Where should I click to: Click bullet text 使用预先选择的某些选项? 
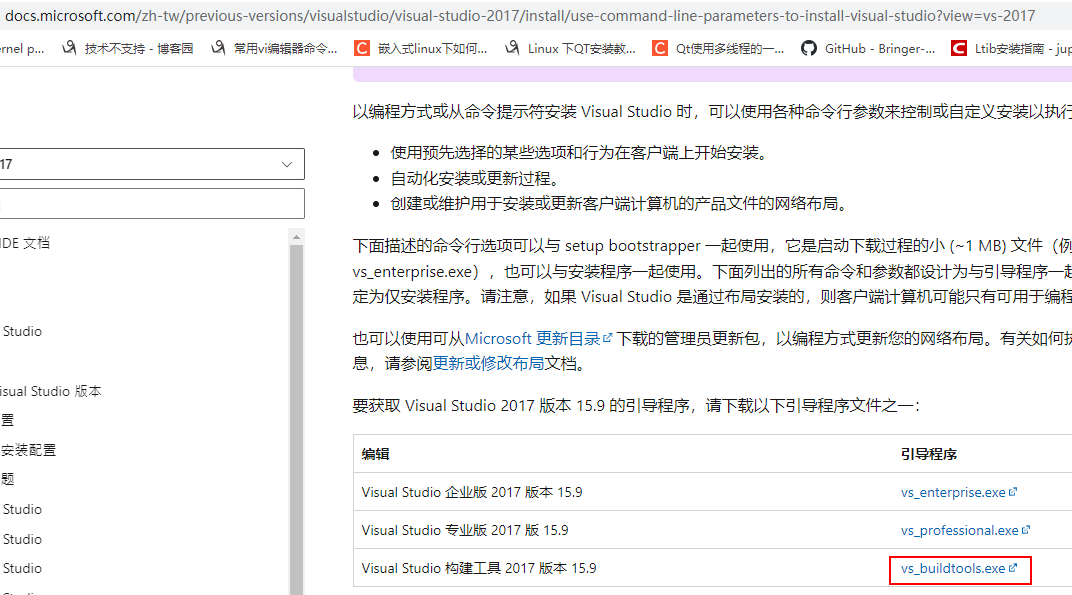[x=581, y=153]
